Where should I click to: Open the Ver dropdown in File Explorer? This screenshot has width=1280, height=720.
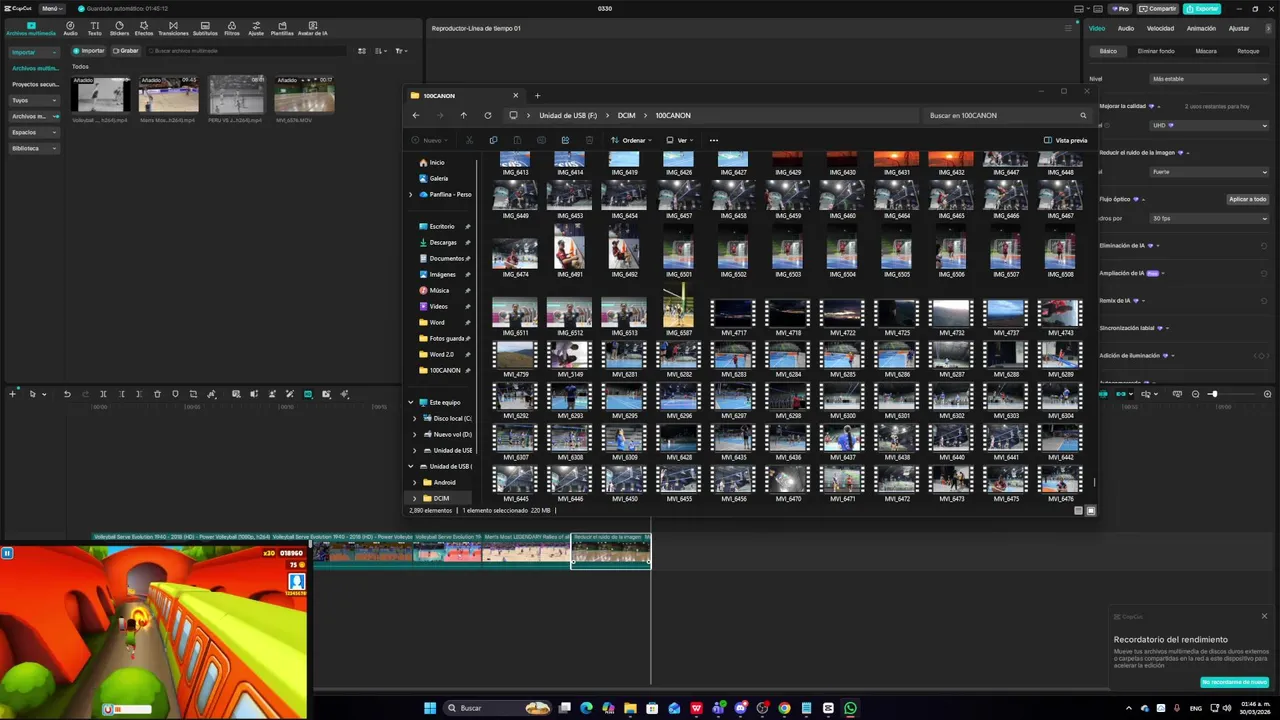681,140
